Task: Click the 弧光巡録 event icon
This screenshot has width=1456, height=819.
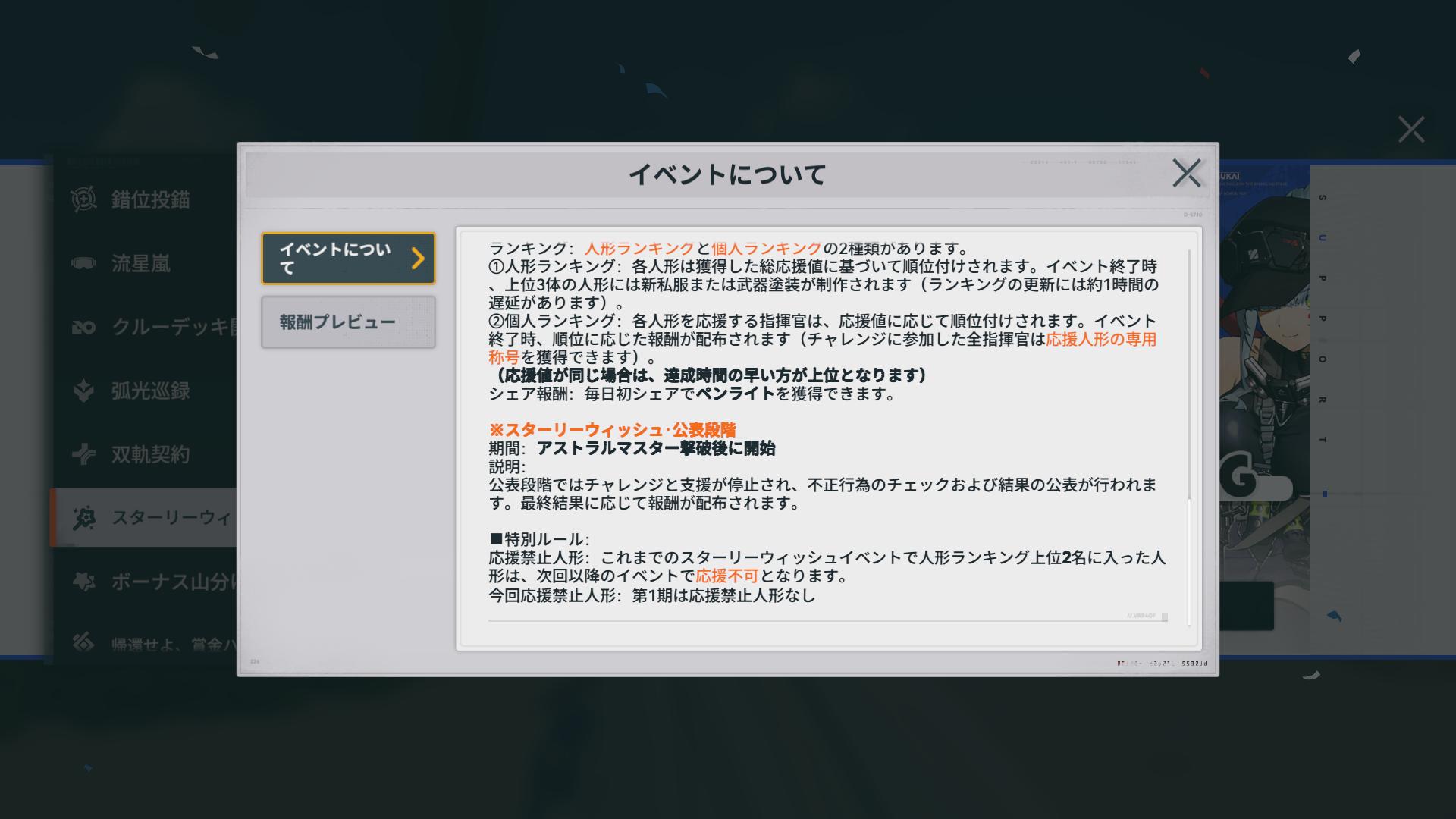Action: (x=83, y=391)
